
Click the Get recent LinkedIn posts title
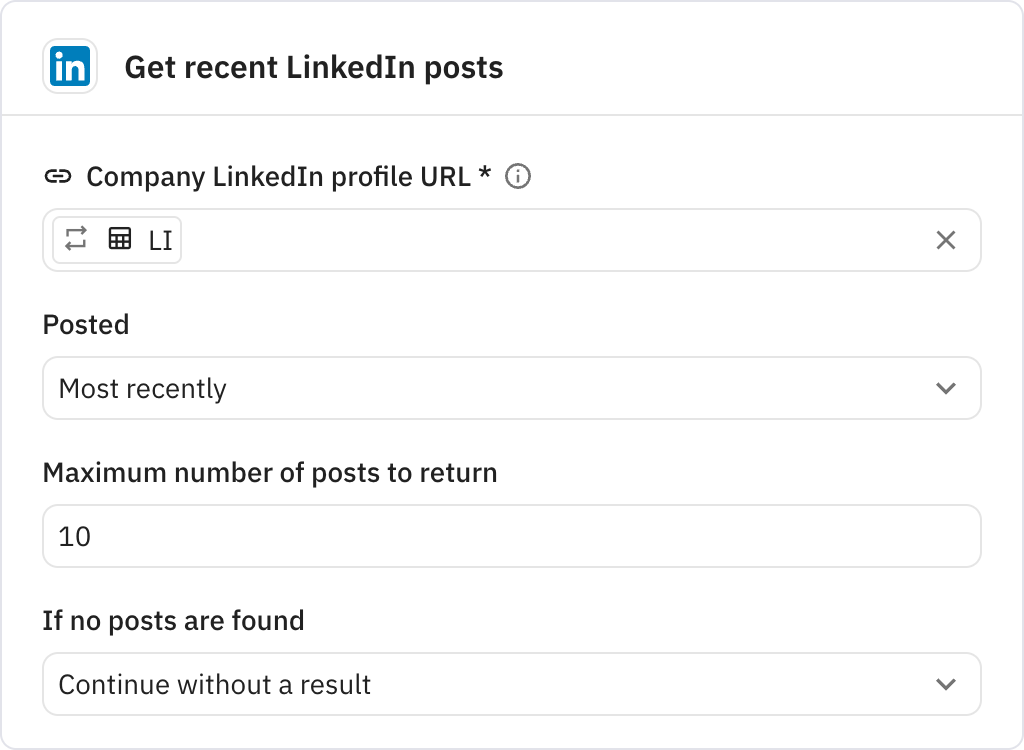(x=314, y=67)
